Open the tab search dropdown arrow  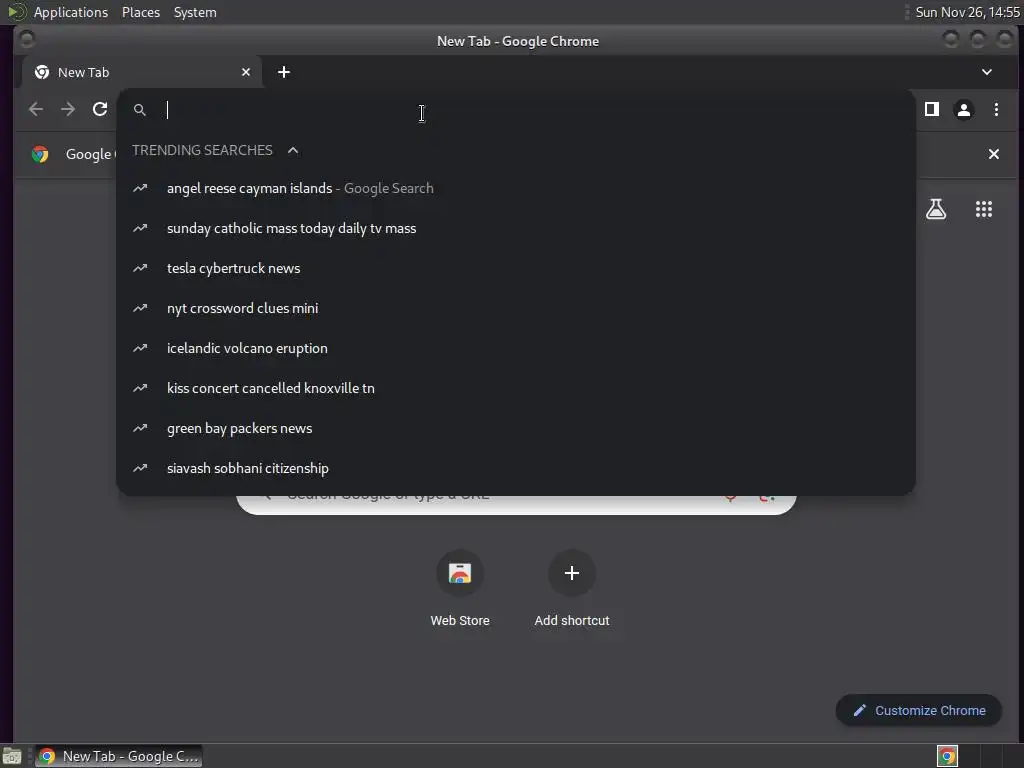coord(987,72)
